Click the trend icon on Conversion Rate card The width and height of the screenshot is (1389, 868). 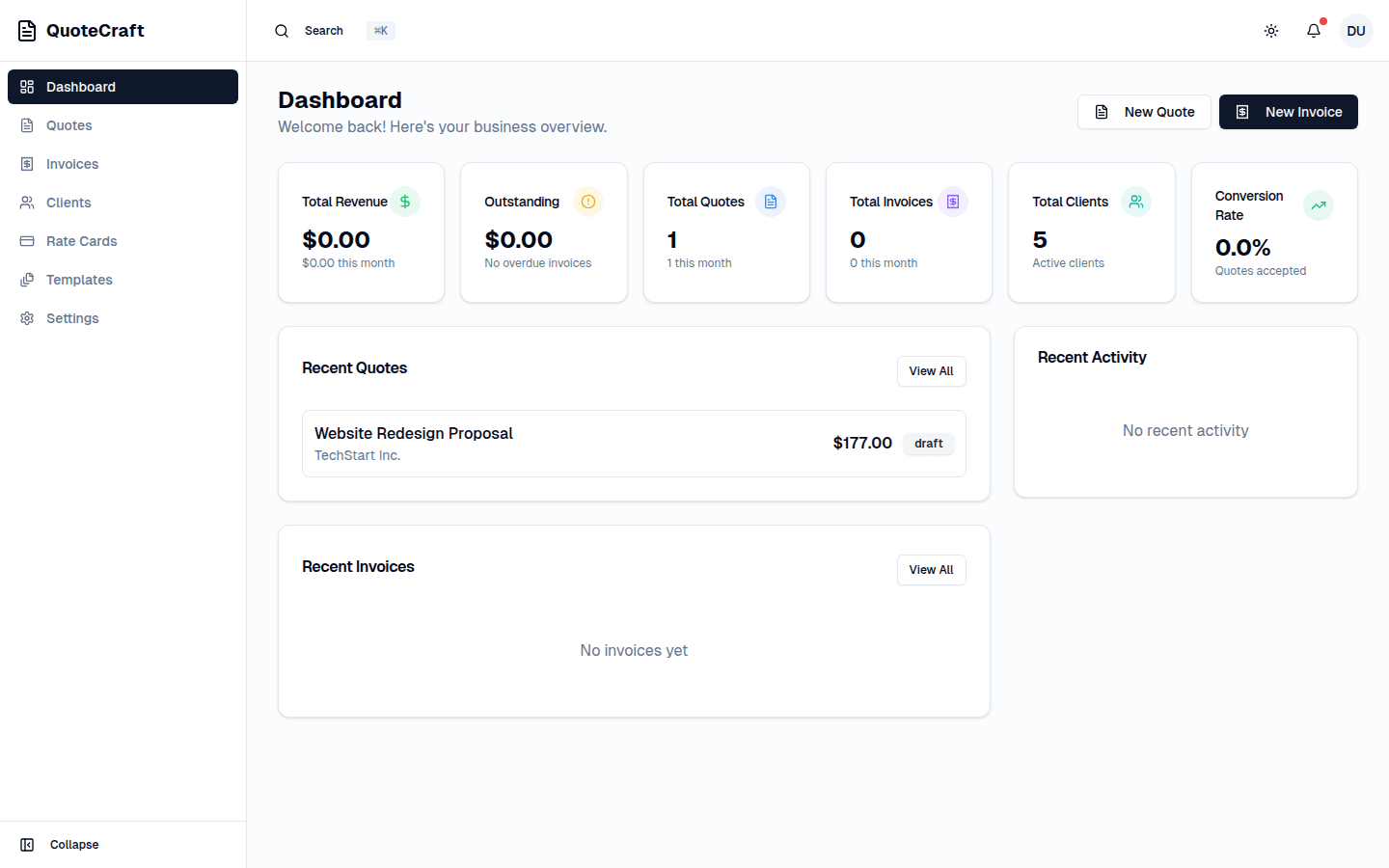[1319, 205]
